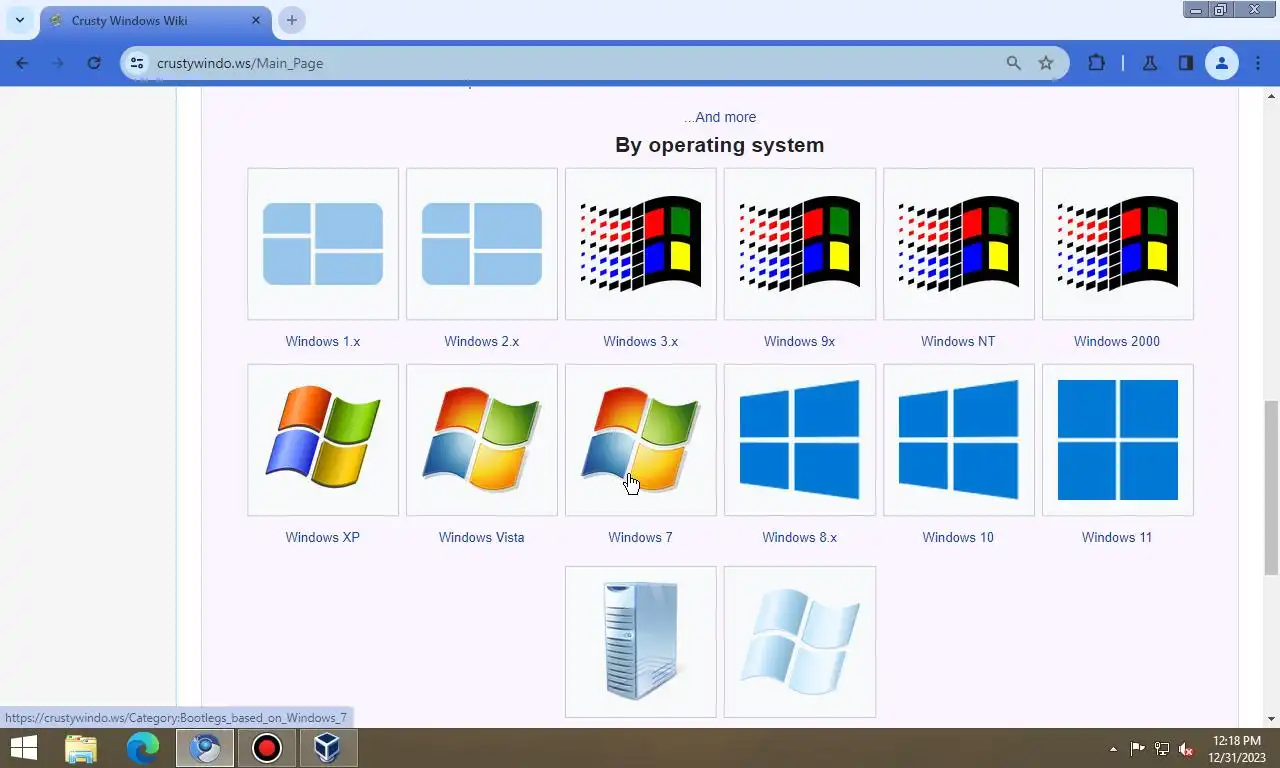This screenshot has height=768, width=1280.
Task: Follow the Windows 10 text link
Action: [x=958, y=537]
